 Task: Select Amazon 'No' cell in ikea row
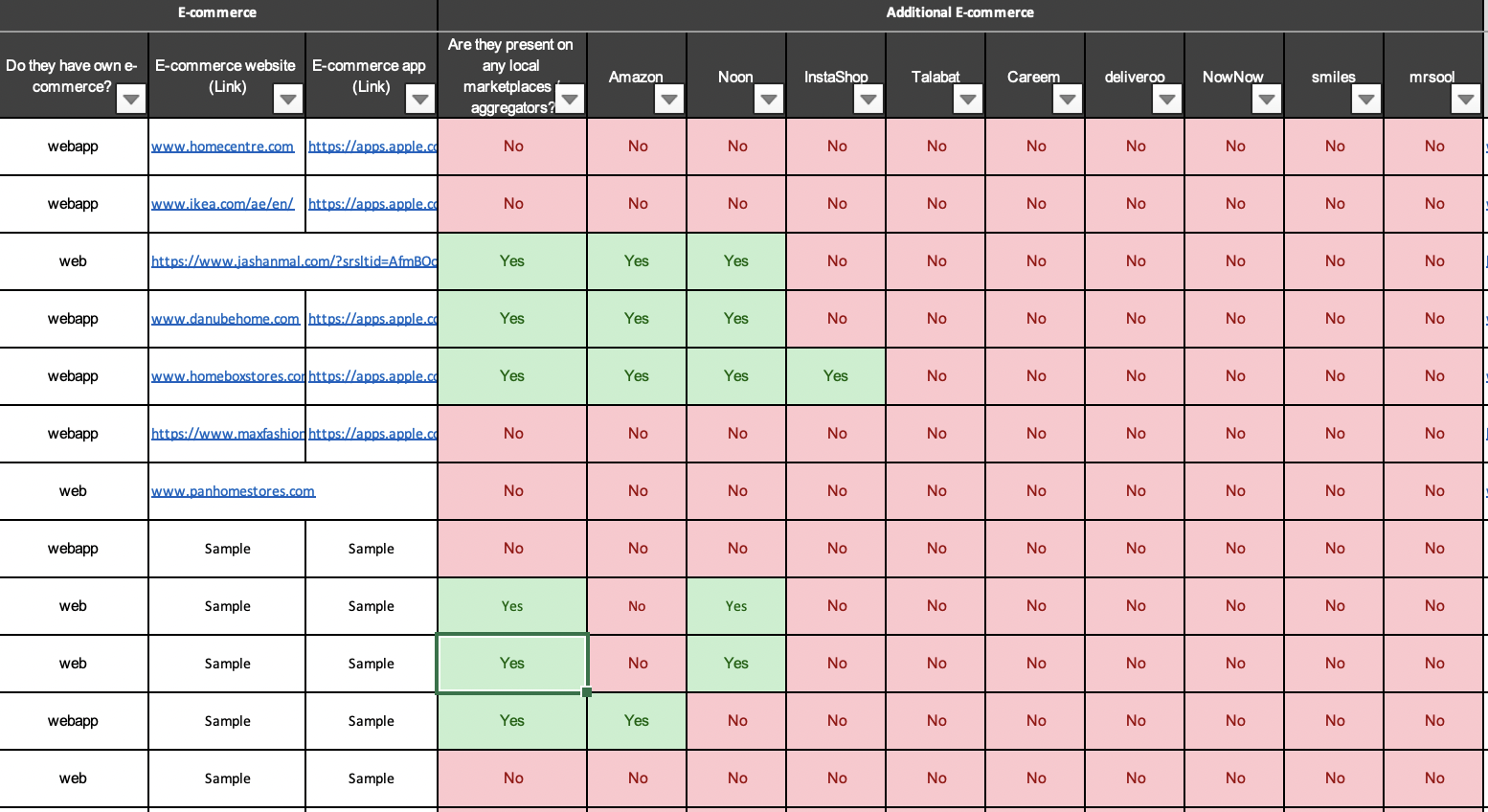[637, 204]
